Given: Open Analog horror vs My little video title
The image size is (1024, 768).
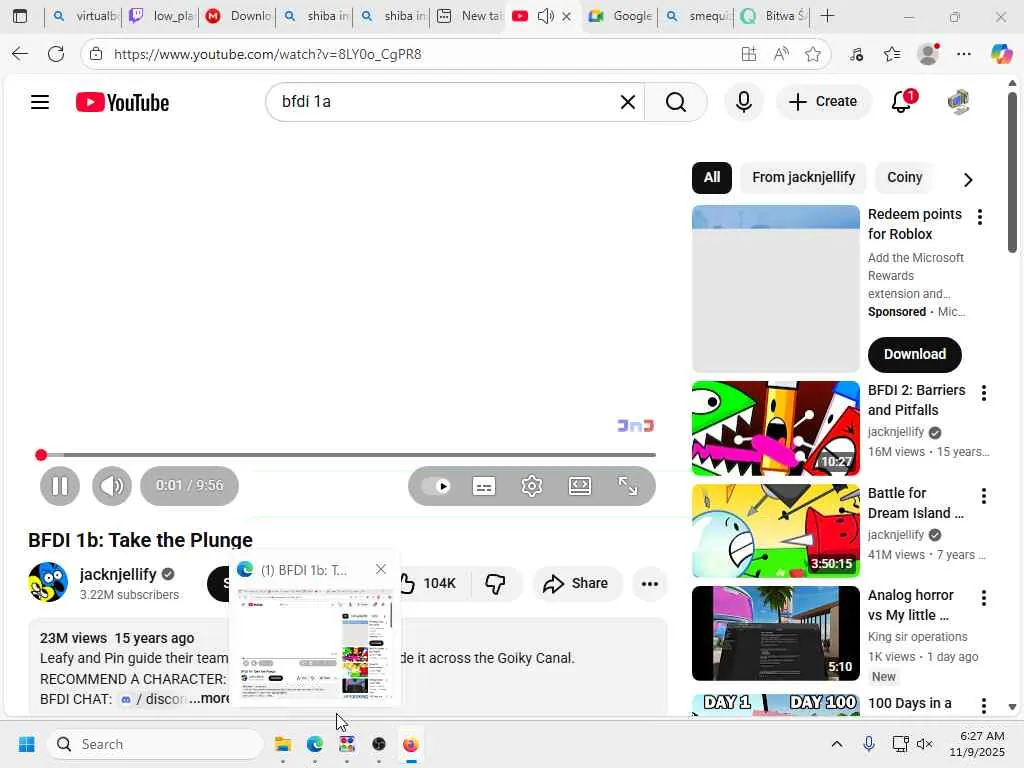Looking at the screenshot, I should pyautogui.click(x=910, y=605).
